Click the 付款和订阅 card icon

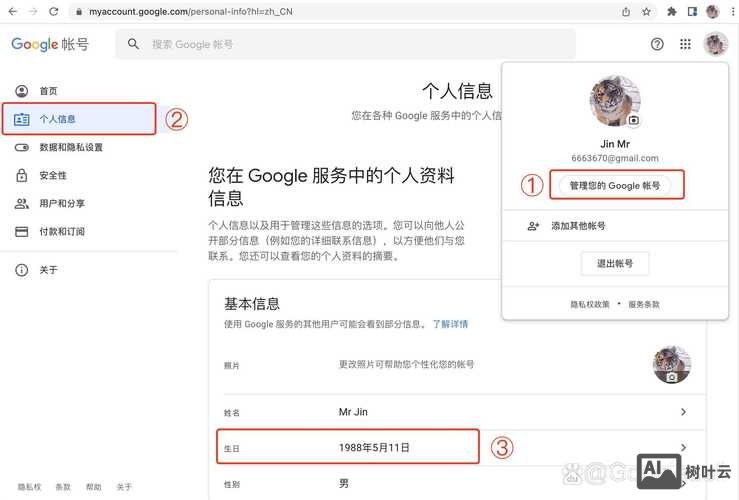[x=22, y=231]
